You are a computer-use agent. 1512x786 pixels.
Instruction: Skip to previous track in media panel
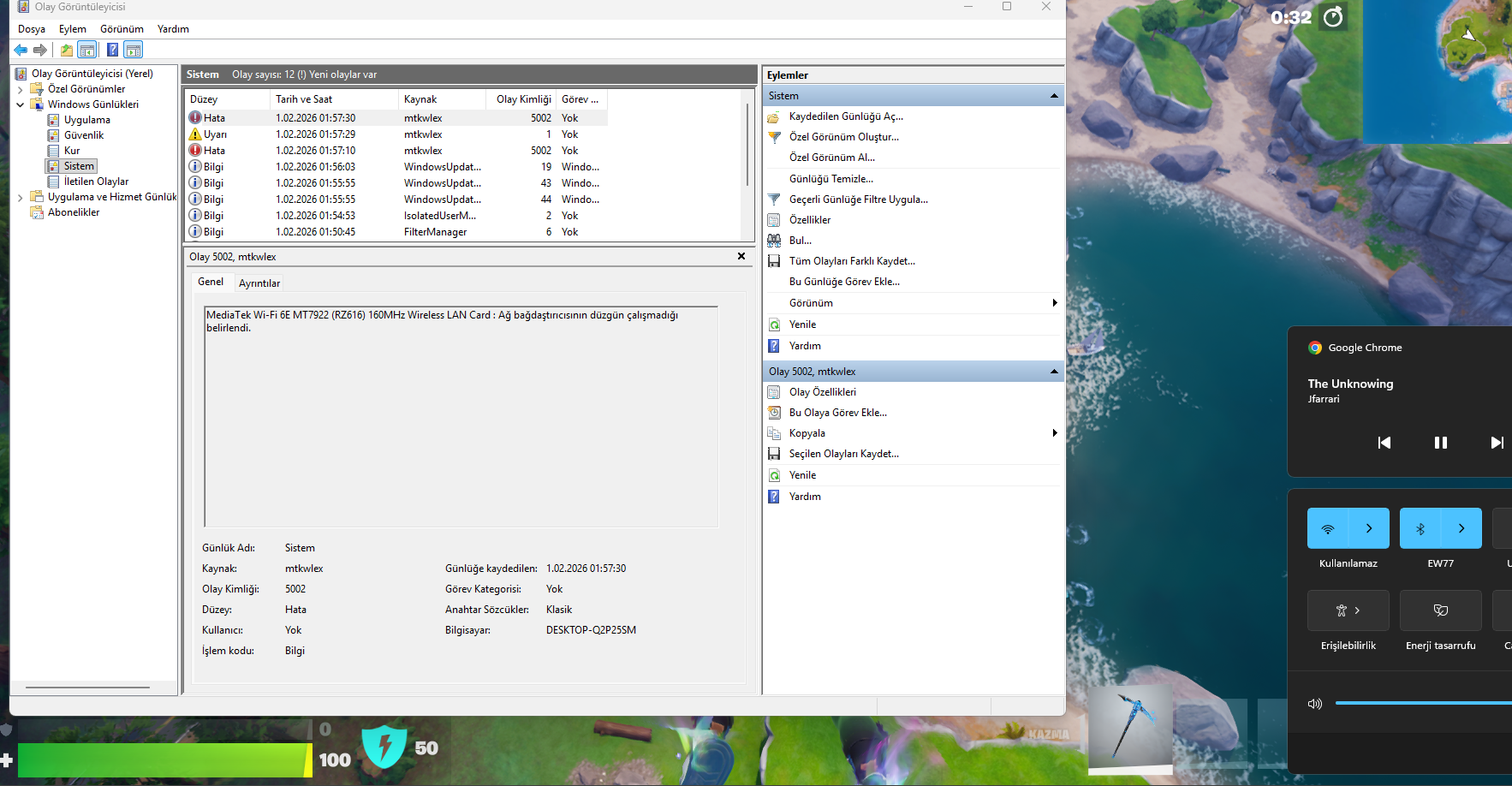coord(1384,443)
